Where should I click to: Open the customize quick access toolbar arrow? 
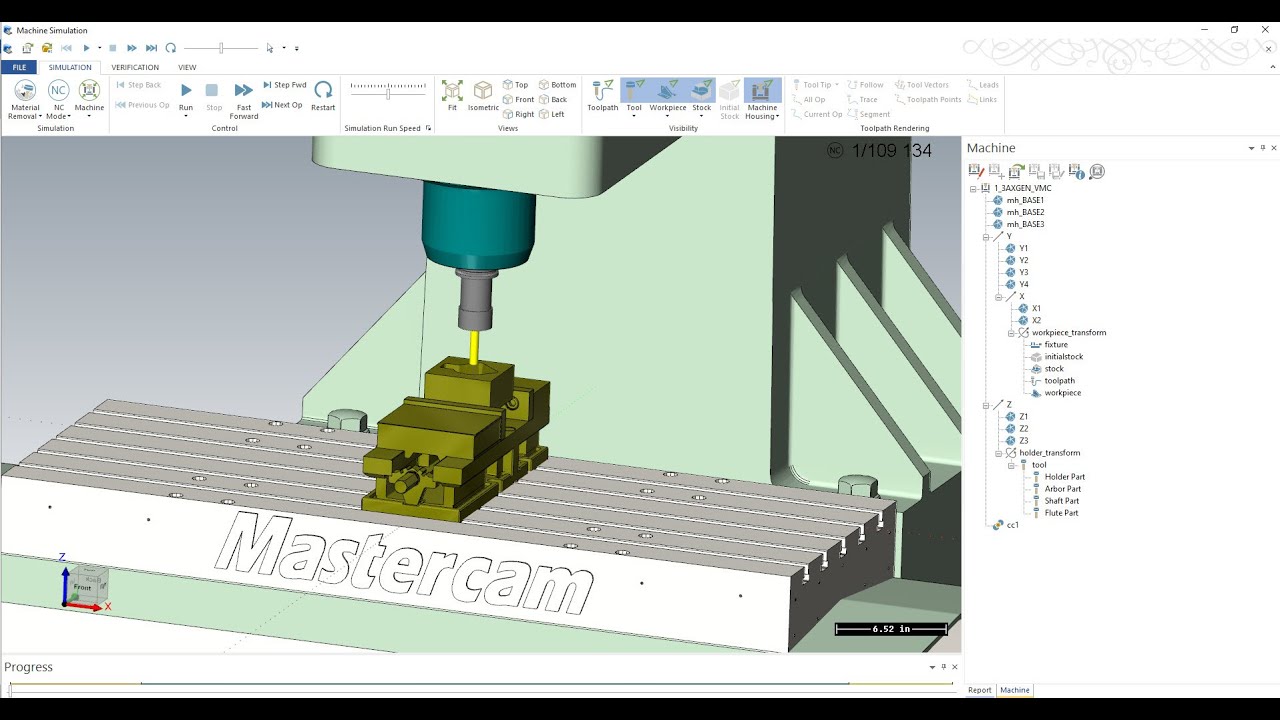tap(296, 48)
